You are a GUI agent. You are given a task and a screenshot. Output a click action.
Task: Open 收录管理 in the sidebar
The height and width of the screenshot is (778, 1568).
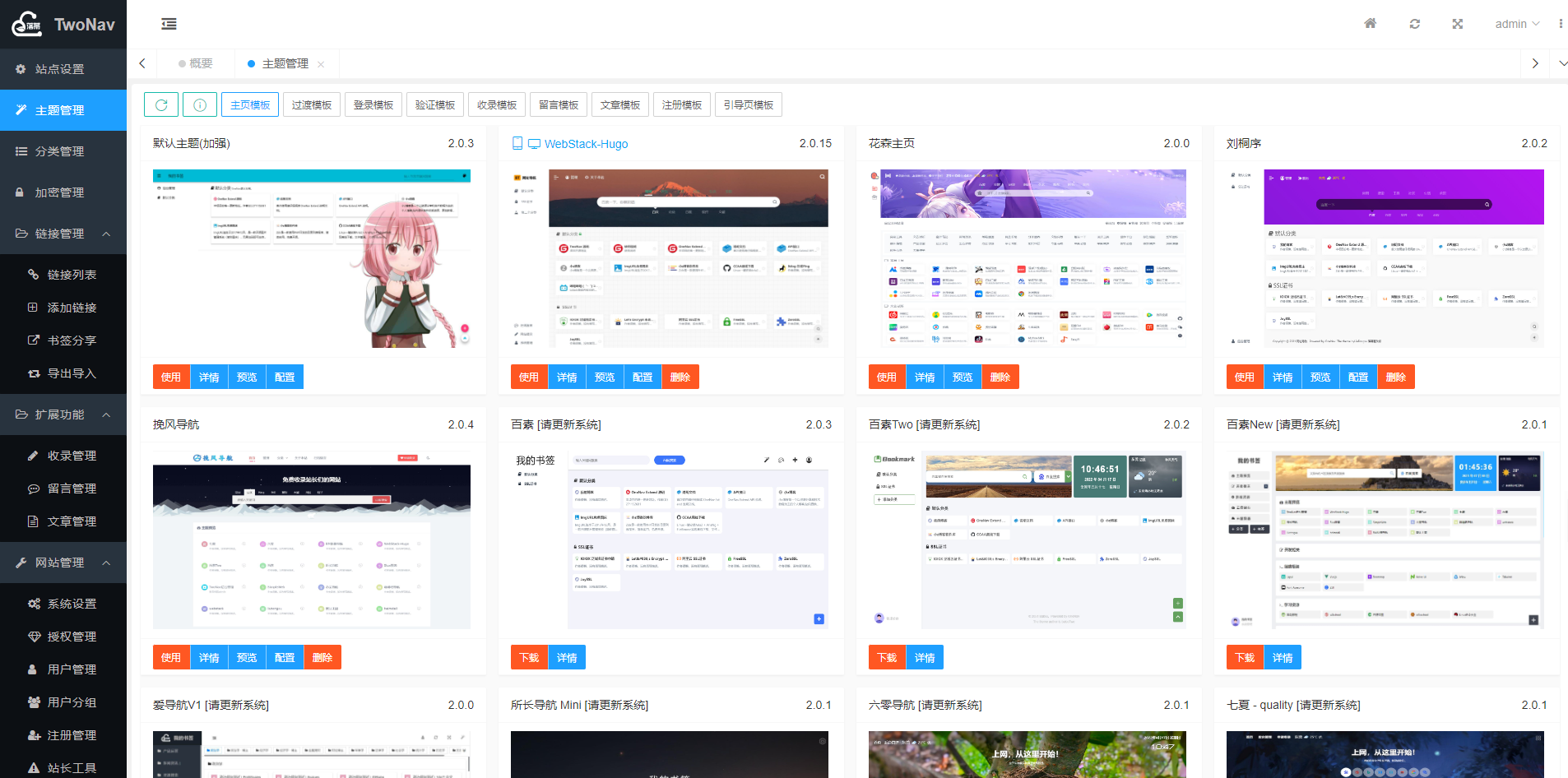(x=63, y=456)
